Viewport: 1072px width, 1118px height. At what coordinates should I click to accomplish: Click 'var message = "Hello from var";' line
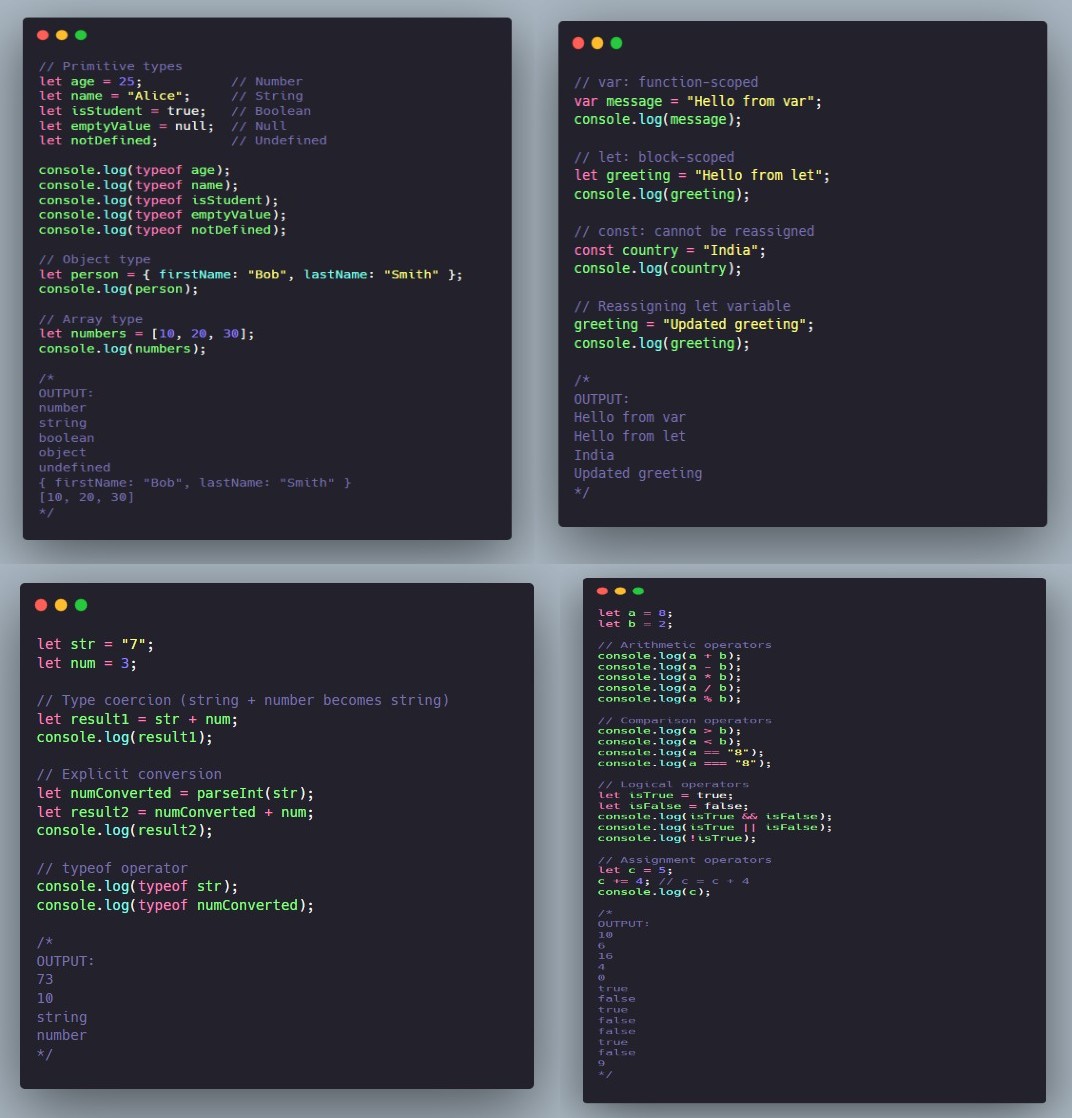pyautogui.click(x=698, y=101)
